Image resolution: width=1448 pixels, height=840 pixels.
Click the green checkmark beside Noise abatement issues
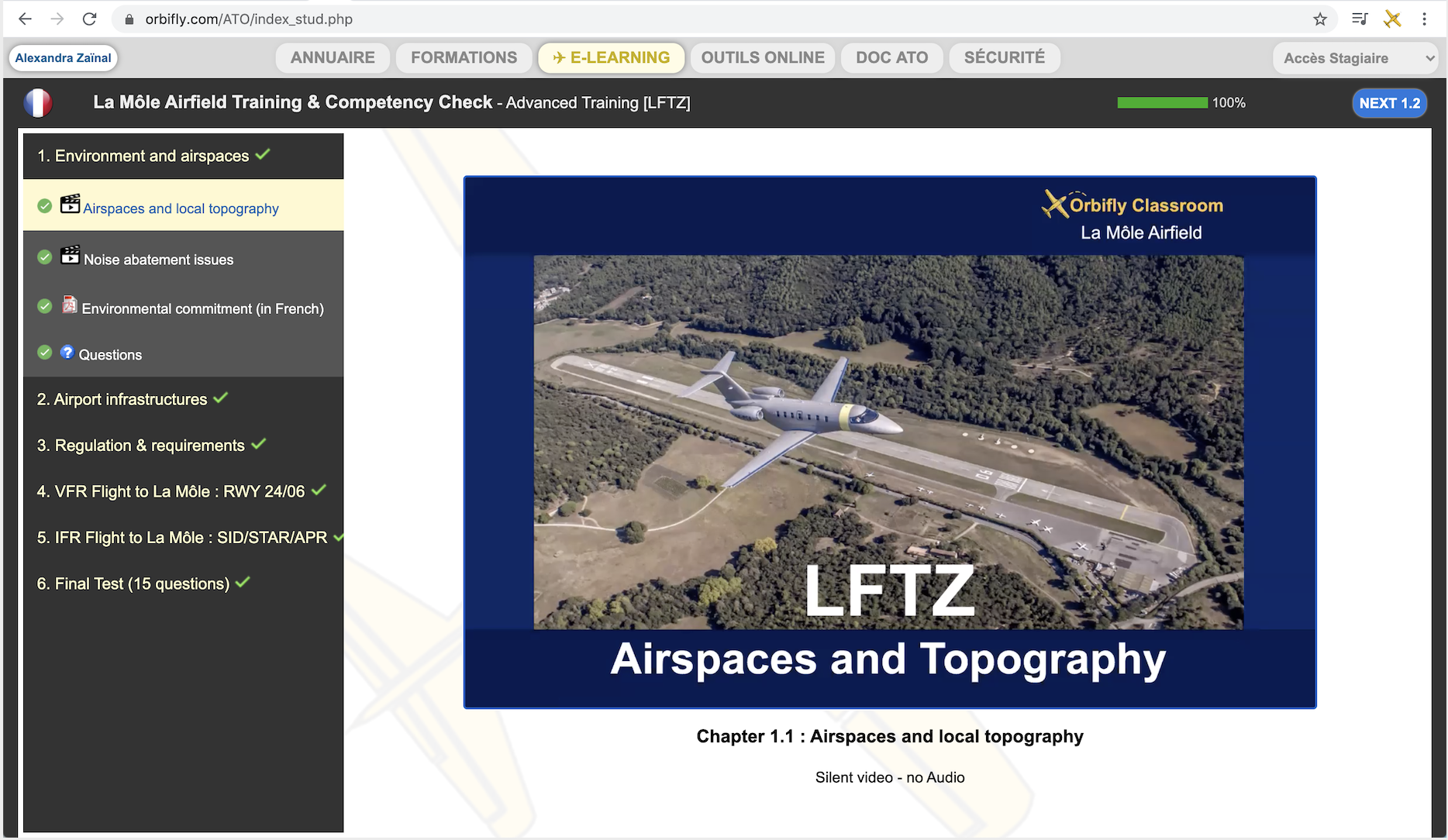45,257
